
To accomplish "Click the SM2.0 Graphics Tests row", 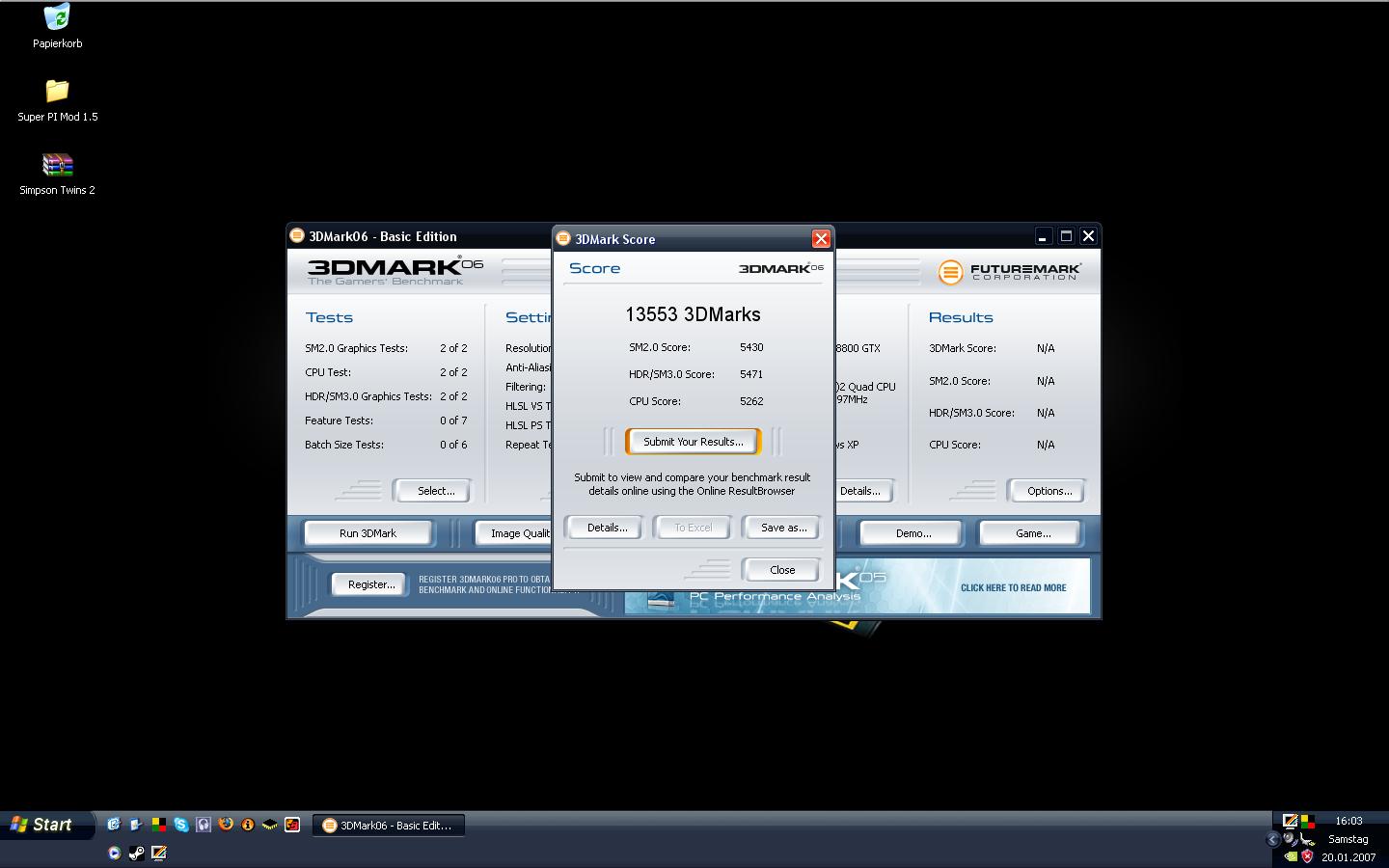I will 386,348.
